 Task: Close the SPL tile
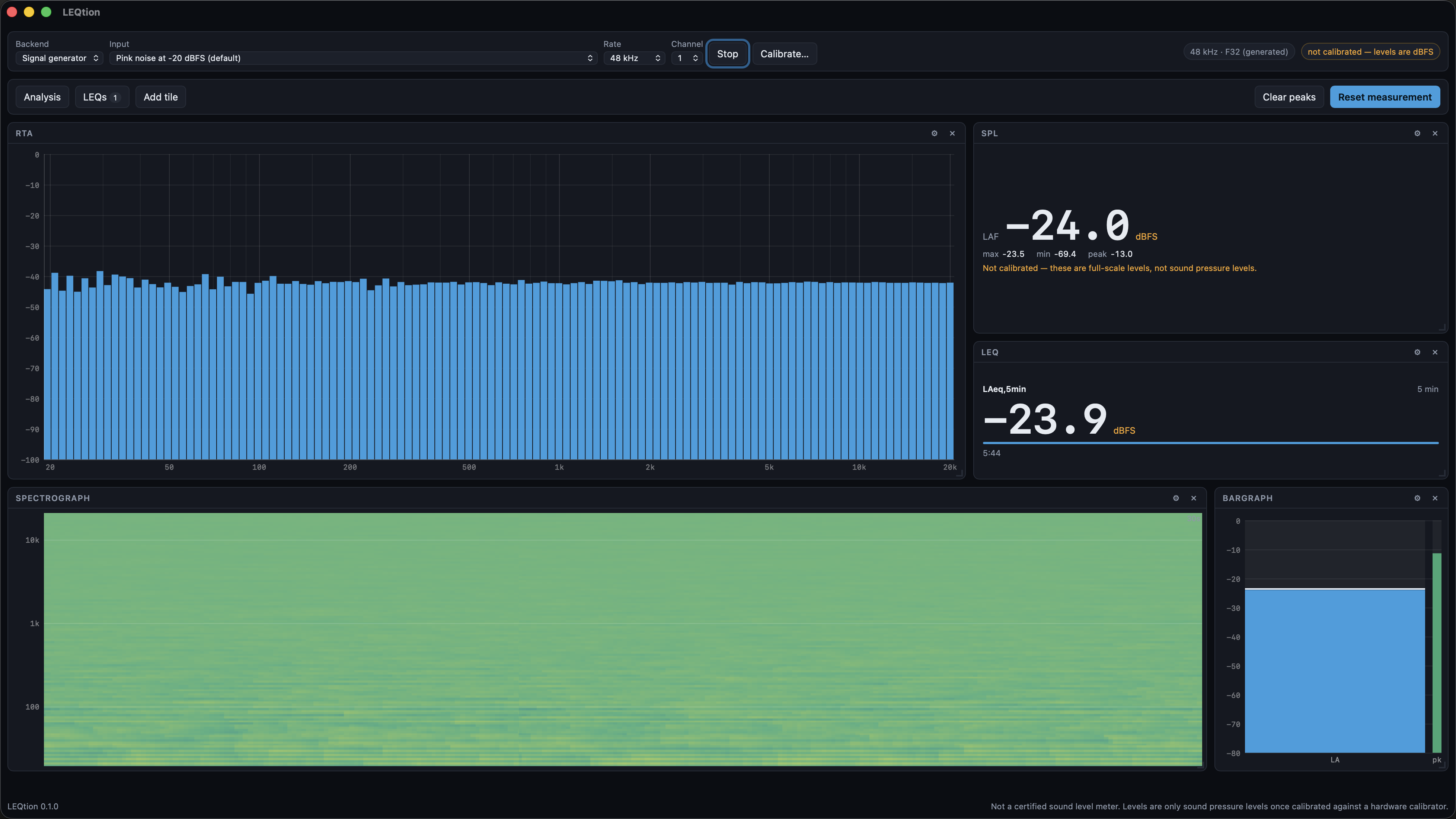(x=1435, y=133)
